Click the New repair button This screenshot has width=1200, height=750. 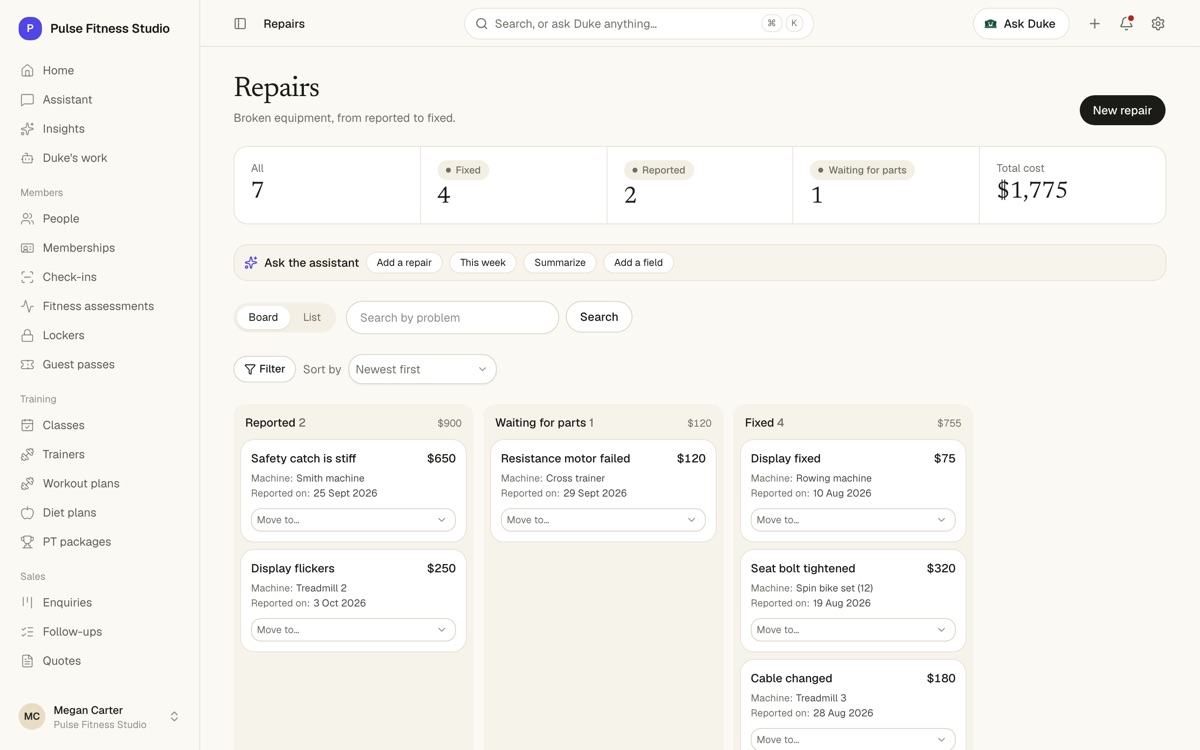(1122, 110)
